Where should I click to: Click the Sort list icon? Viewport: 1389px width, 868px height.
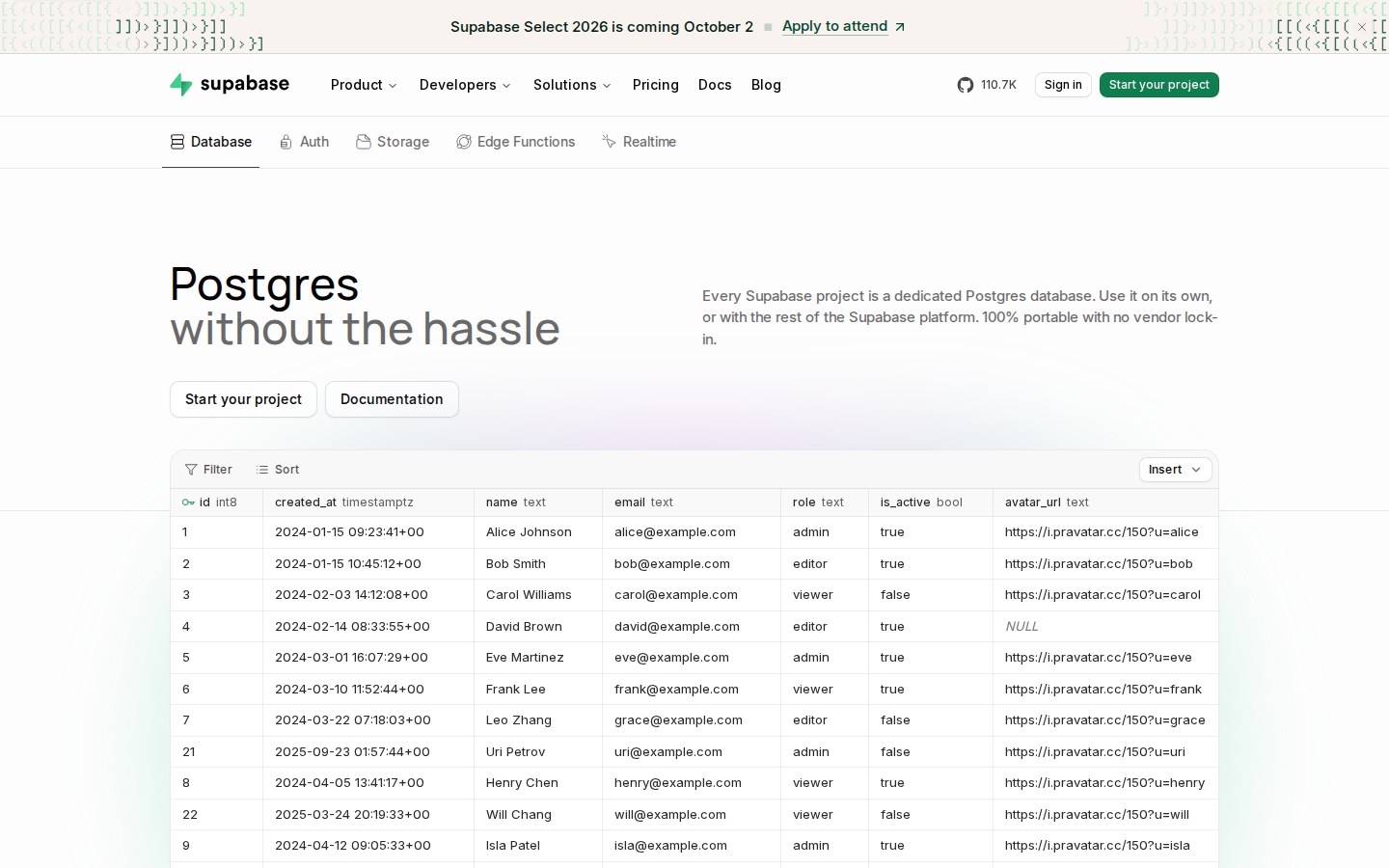click(x=262, y=470)
